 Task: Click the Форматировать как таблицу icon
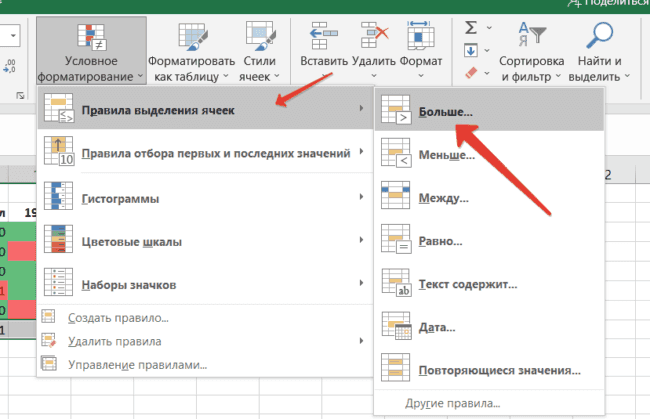[190, 38]
